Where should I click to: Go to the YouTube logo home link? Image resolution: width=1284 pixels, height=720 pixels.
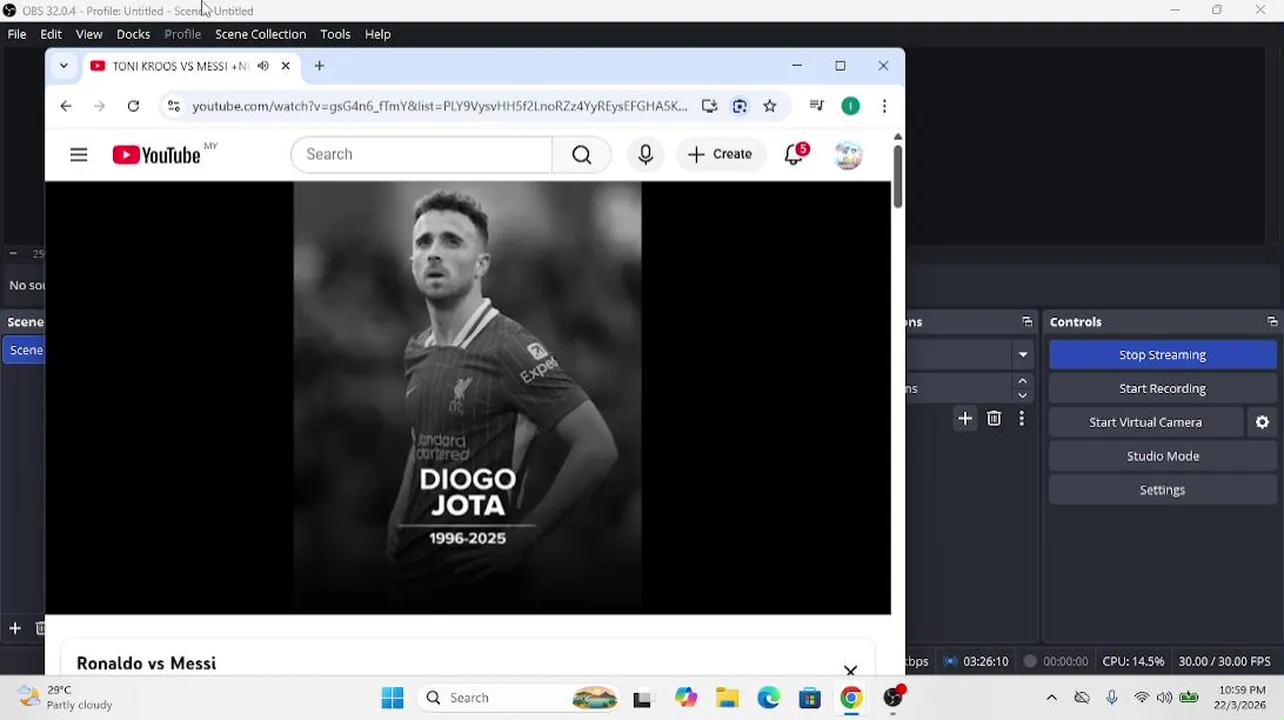[x=157, y=155]
